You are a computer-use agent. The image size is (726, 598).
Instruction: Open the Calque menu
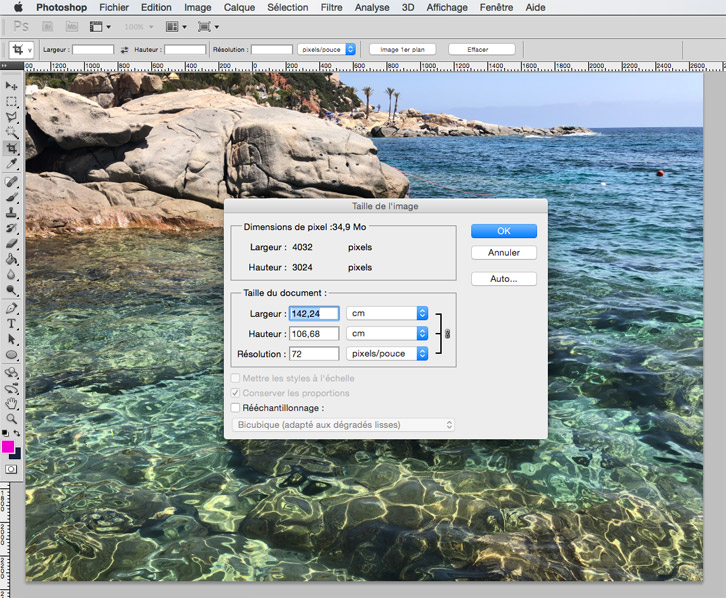pyautogui.click(x=239, y=7)
